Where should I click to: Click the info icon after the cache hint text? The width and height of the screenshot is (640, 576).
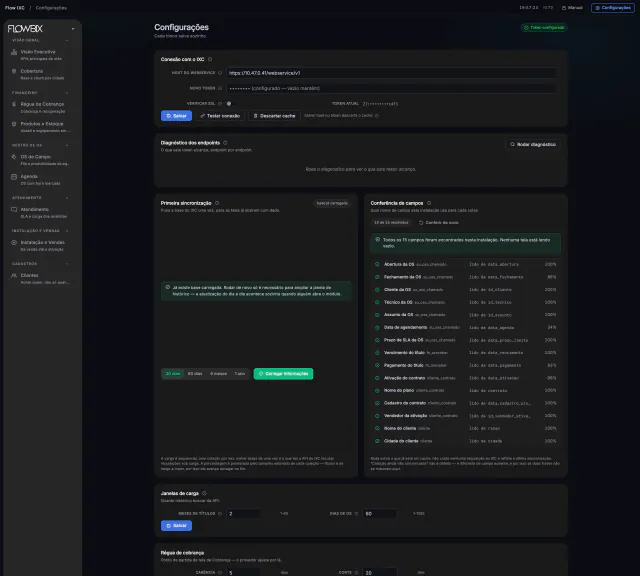point(377,116)
